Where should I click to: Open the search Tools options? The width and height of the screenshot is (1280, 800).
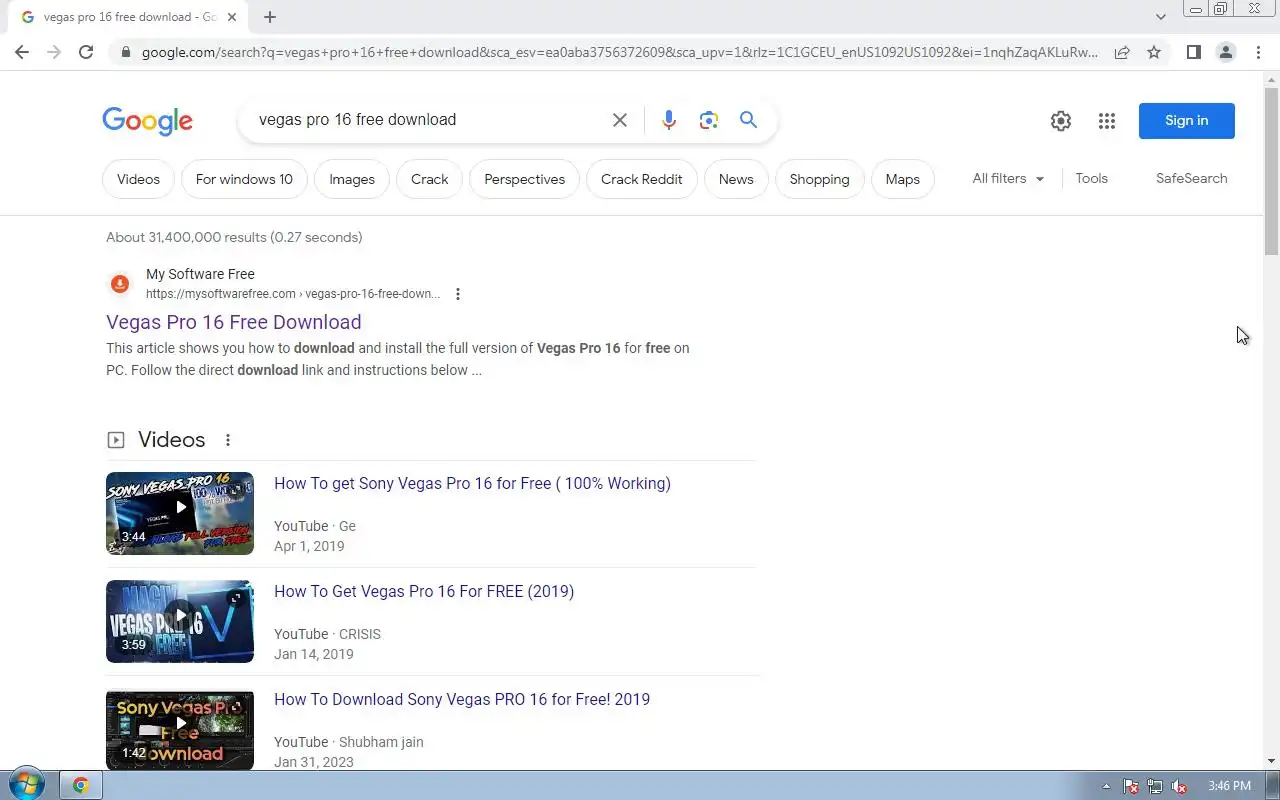1091,178
